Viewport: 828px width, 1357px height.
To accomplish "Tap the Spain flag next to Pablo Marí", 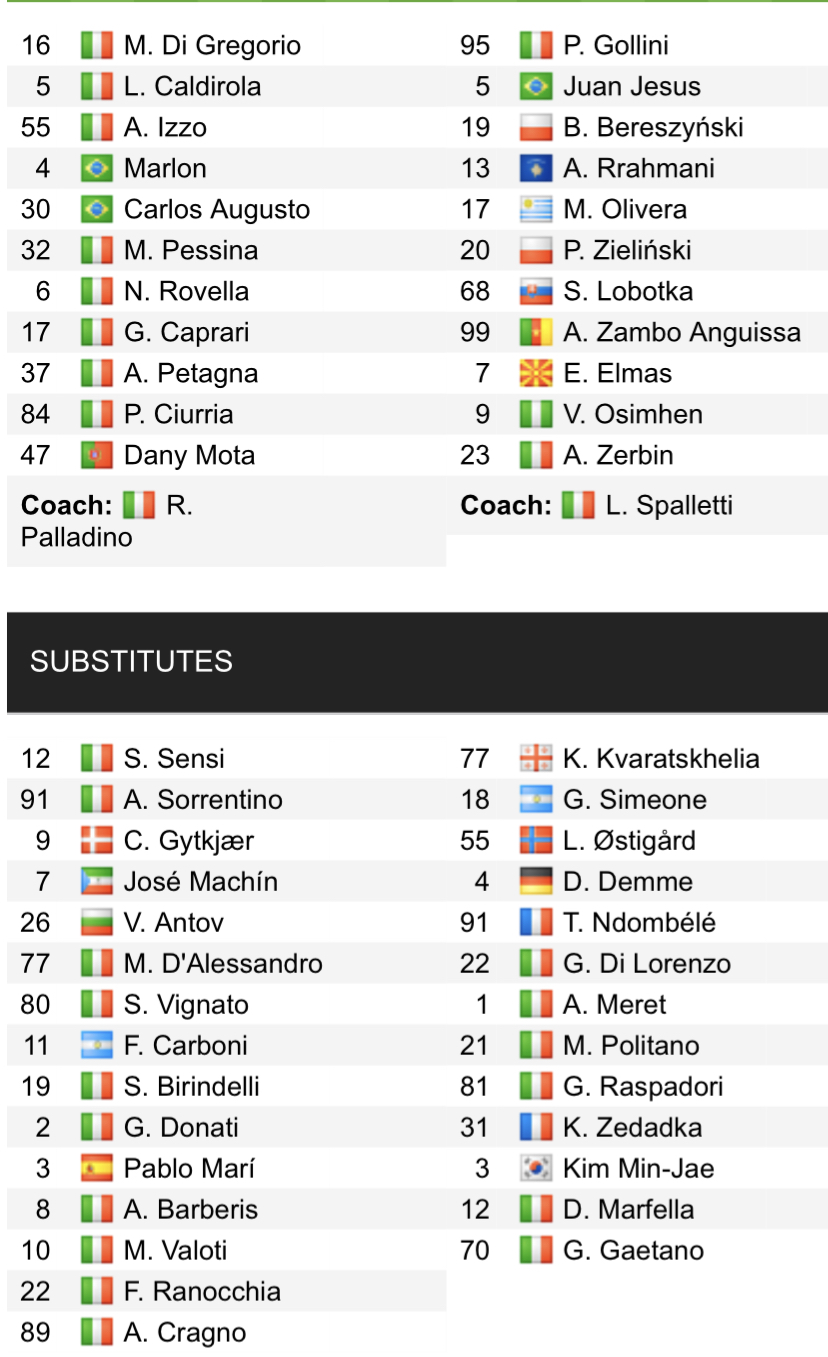I will (x=97, y=1169).
